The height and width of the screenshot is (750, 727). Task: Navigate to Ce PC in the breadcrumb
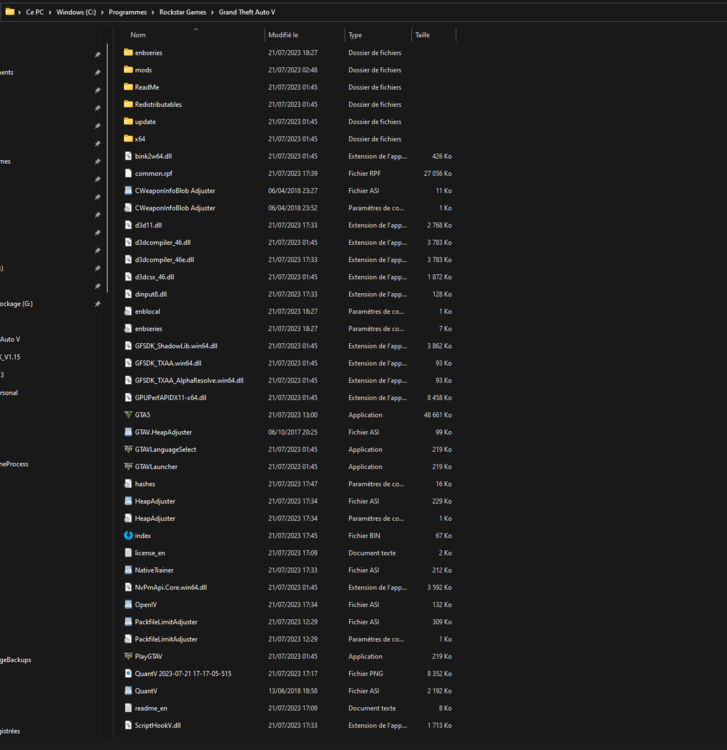coord(35,12)
